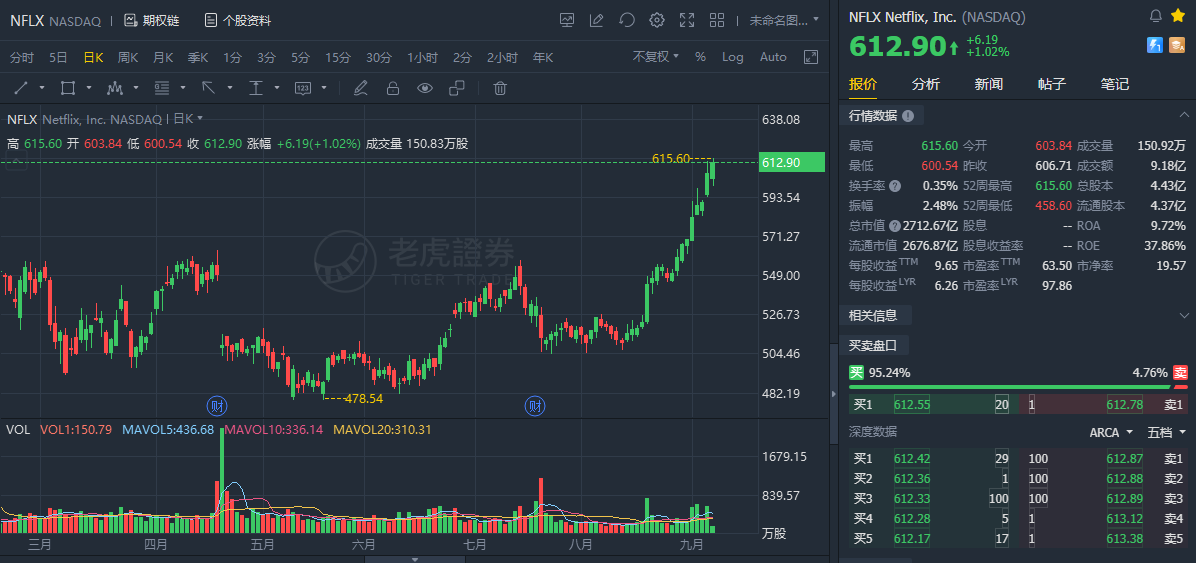Select the 1小时 hourly interval

click(423, 57)
